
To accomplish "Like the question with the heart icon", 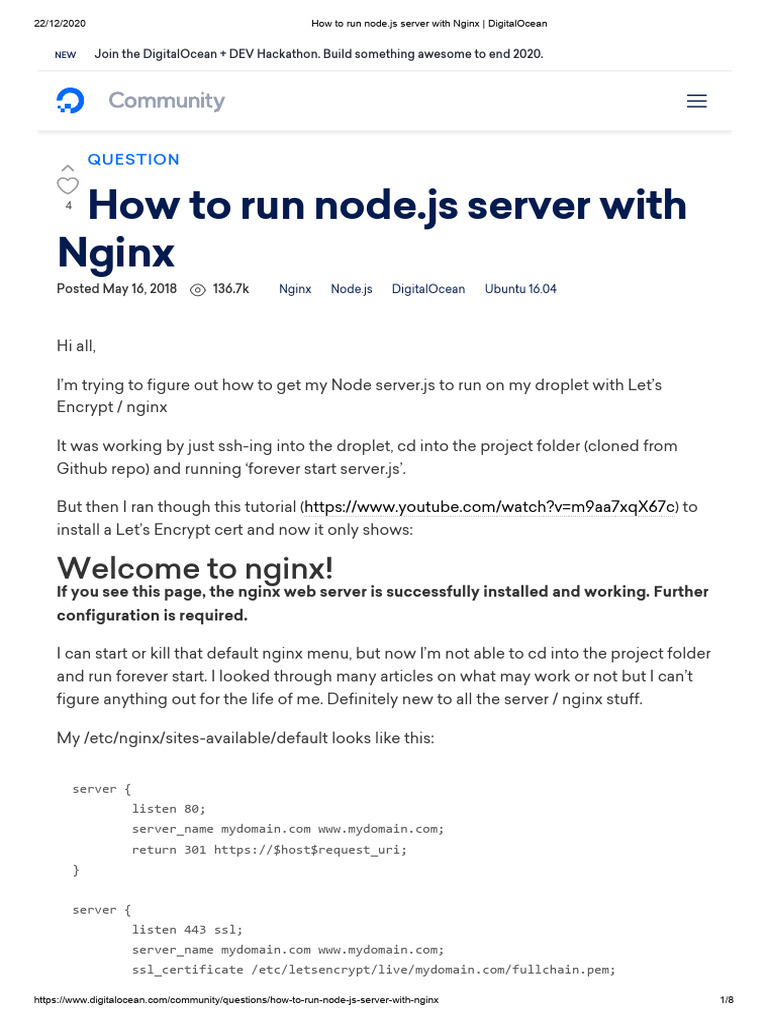I will (67, 185).
